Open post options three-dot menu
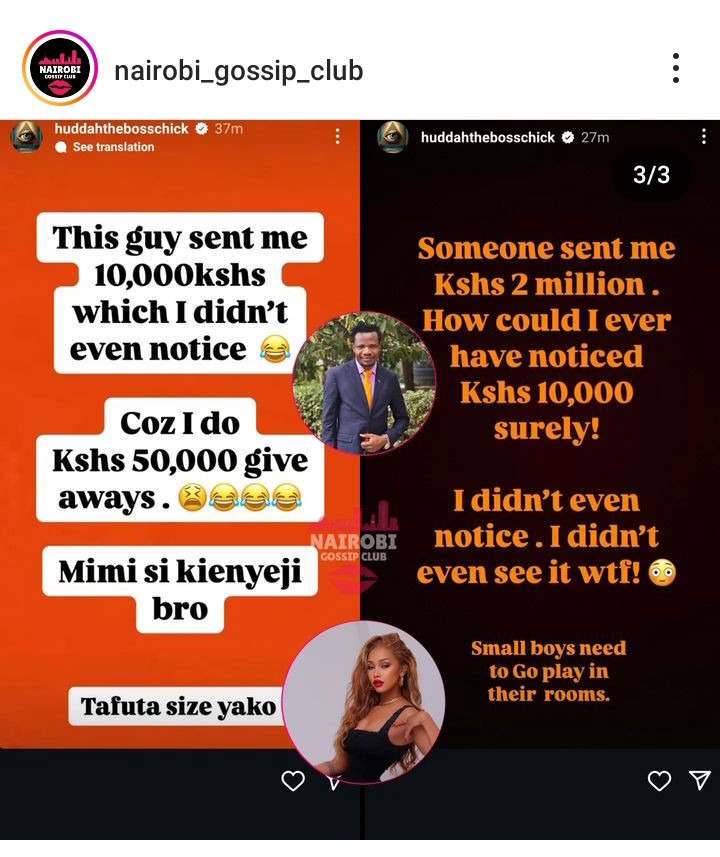Screen dimensions: 720x857 click(x=676, y=68)
